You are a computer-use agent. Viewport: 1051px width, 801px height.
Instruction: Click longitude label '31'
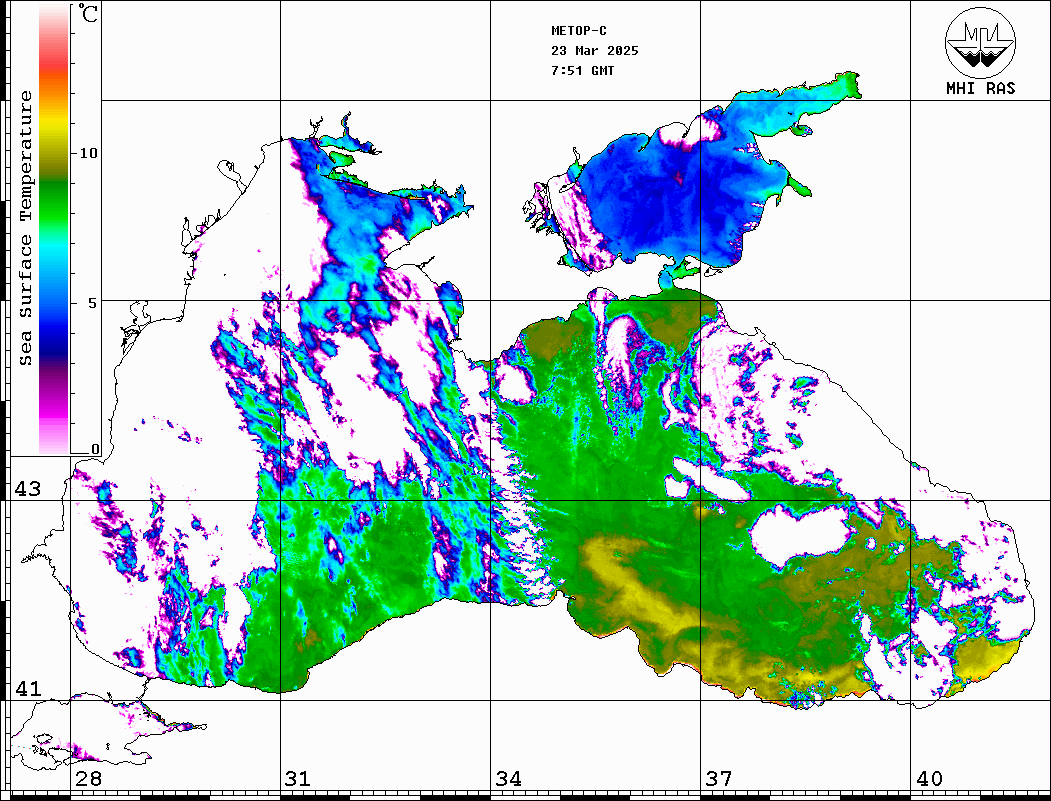tap(298, 778)
